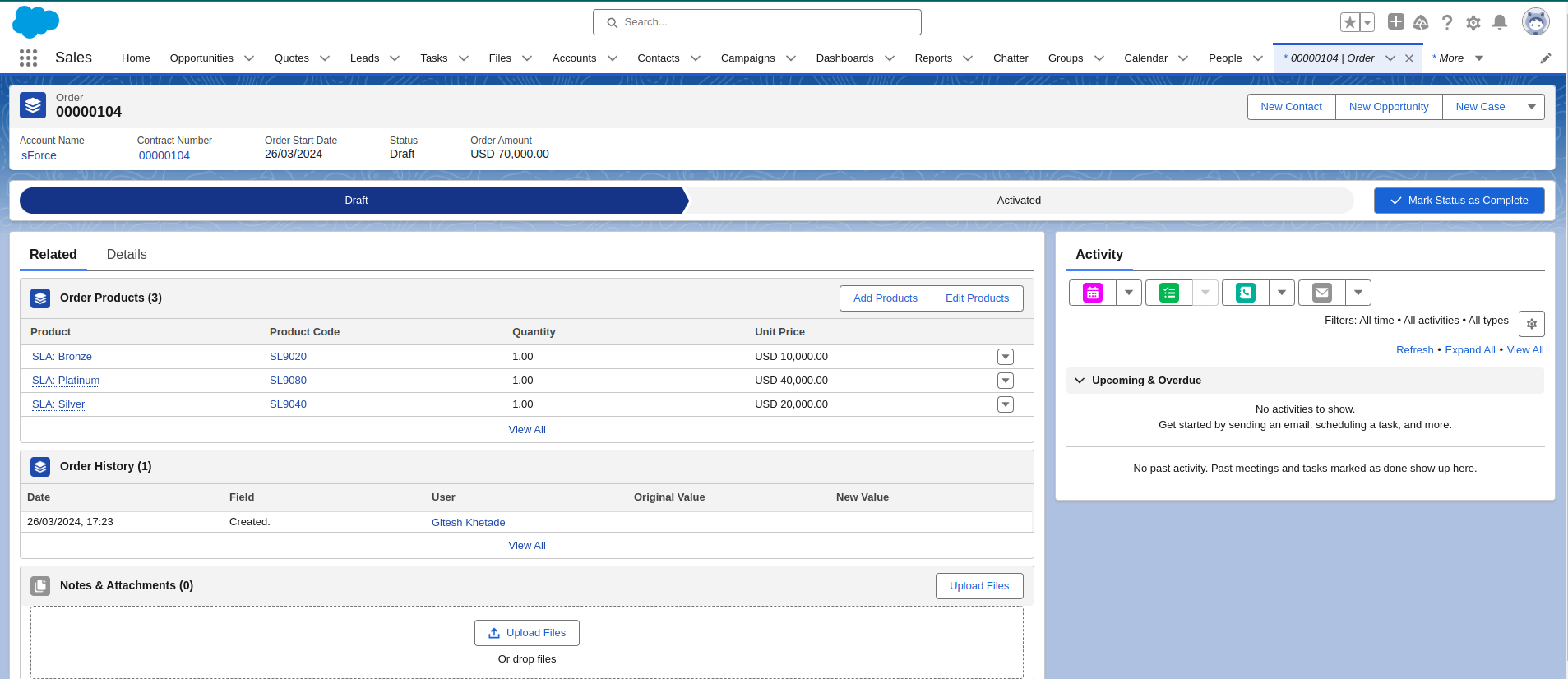Screen dimensions: 1568x679
Task: Click the New Opportunity button
Action: coord(1389,107)
